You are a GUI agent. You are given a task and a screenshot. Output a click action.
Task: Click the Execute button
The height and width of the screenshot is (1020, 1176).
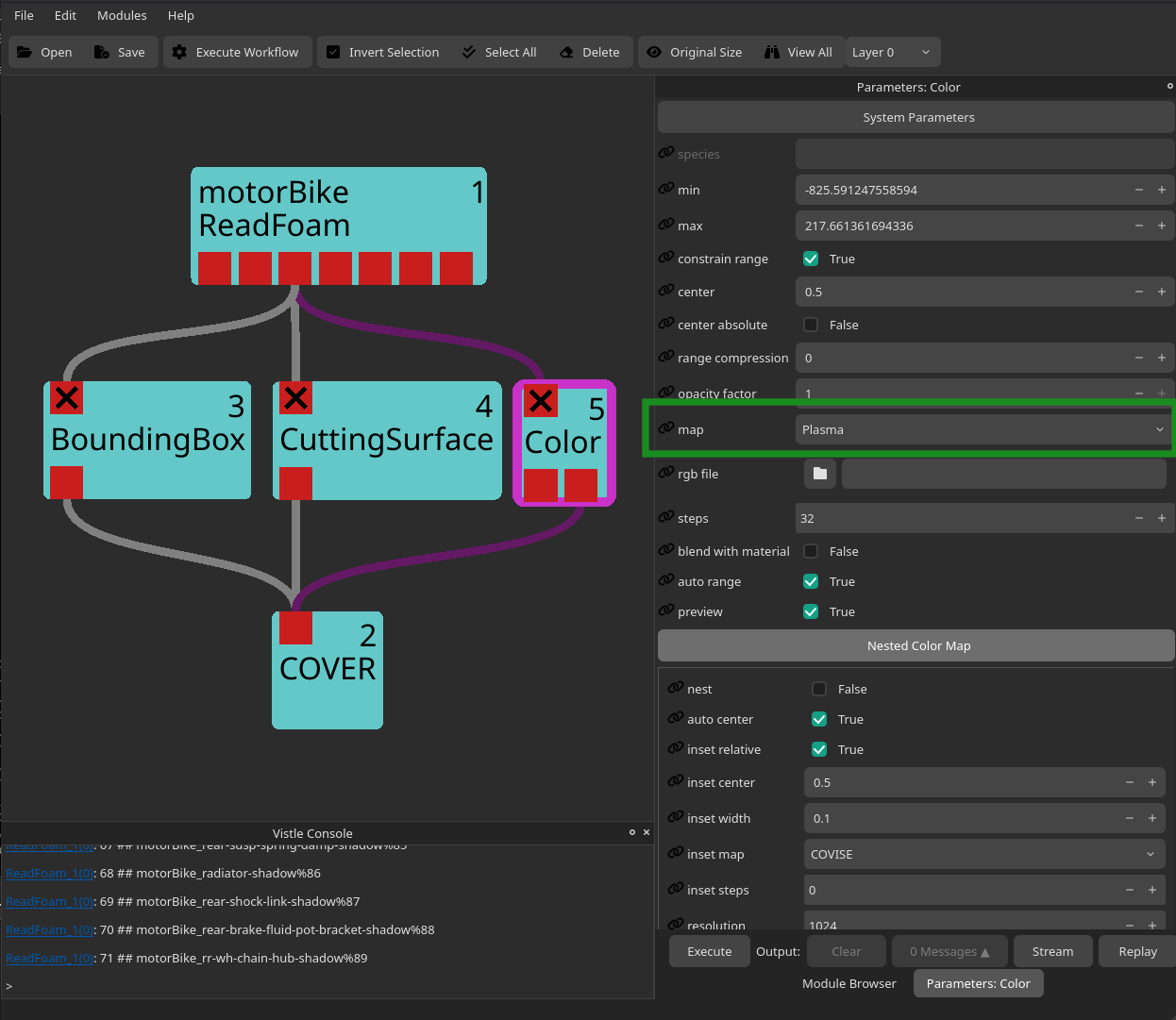pyautogui.click(x=710, y=951)
